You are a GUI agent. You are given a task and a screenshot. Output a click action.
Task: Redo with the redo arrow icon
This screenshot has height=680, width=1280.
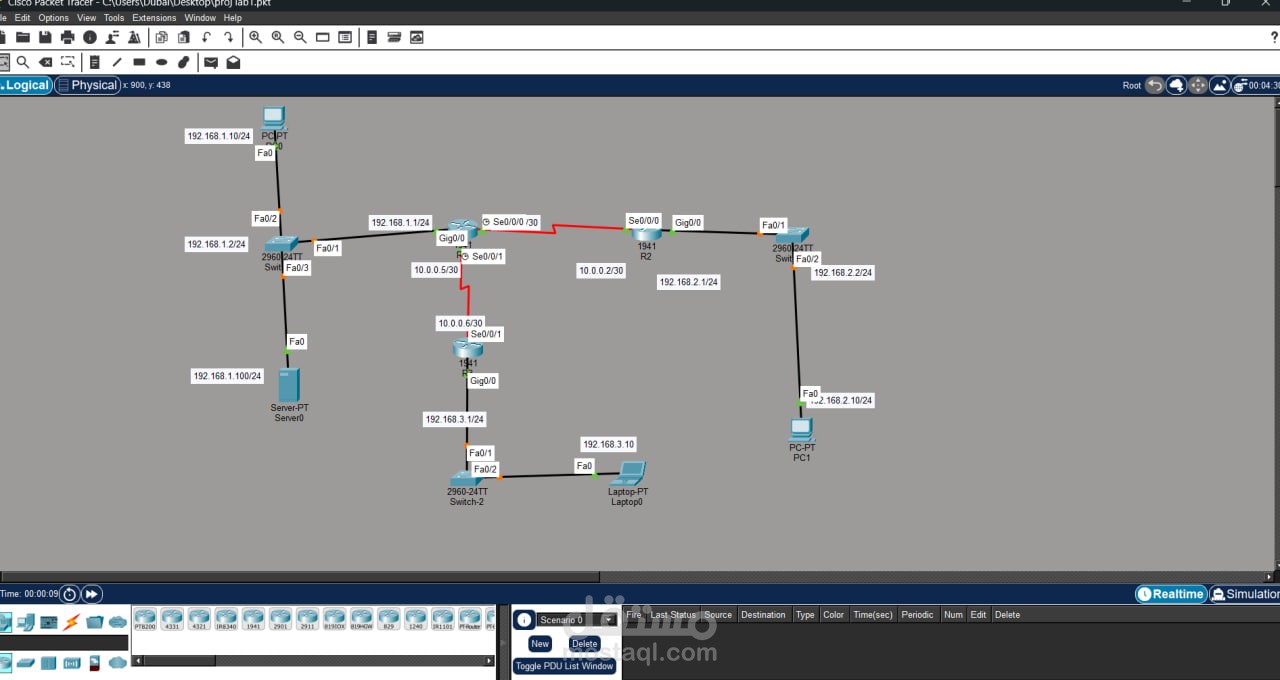tap(228, 37)
